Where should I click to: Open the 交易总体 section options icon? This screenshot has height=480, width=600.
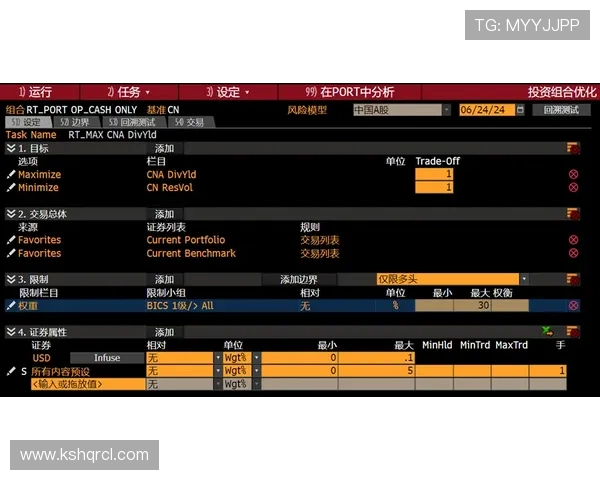click(573, 214)
